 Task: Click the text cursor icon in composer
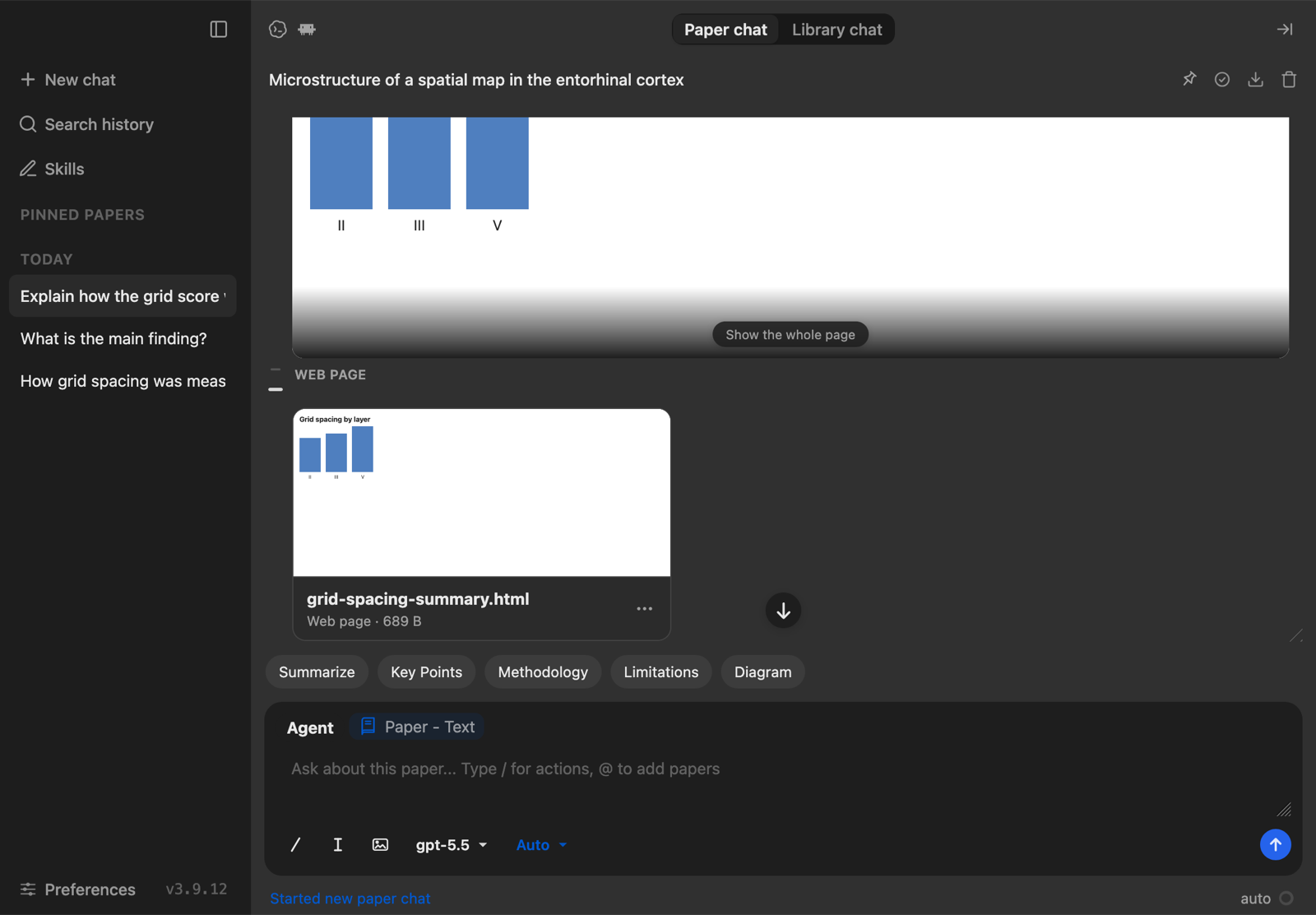[x=337, y=845]
